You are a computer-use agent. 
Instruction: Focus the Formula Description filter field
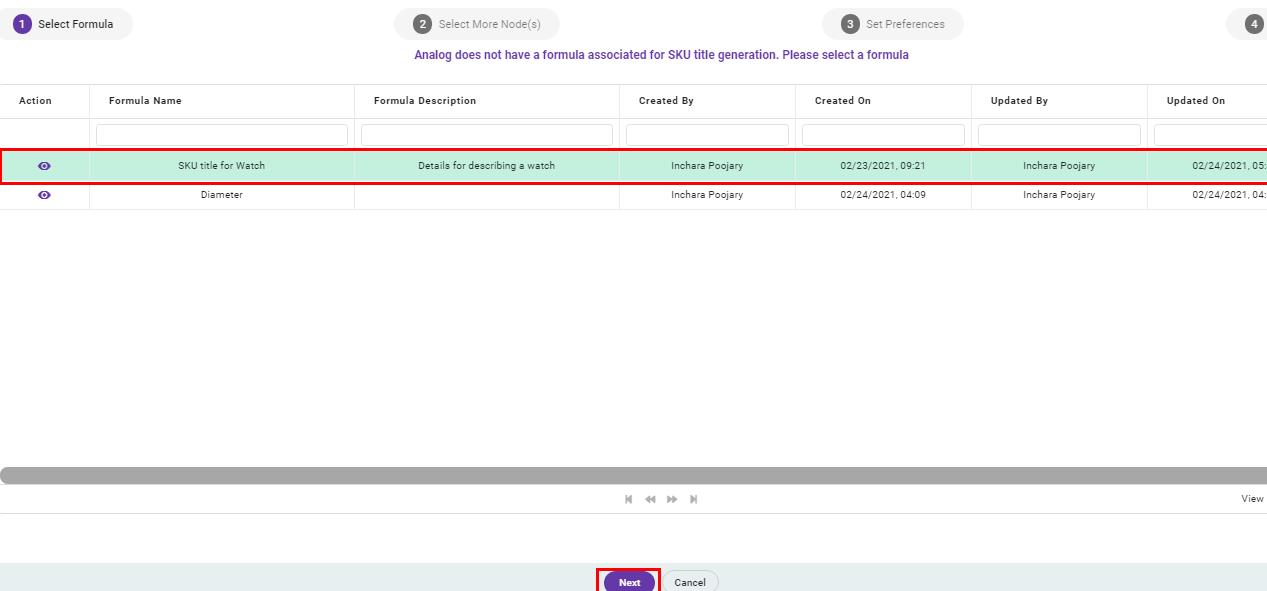[x=487, y=135]
